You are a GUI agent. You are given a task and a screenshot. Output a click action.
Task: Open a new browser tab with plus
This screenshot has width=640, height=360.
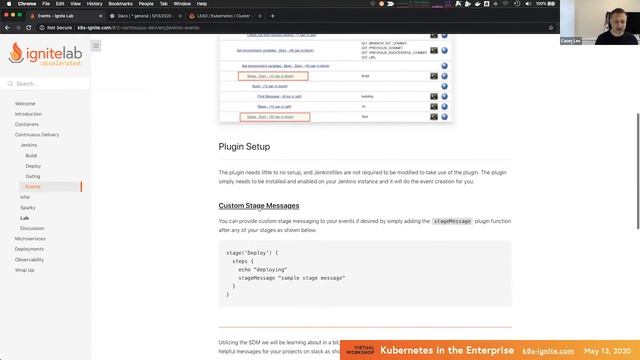(272, 16)
